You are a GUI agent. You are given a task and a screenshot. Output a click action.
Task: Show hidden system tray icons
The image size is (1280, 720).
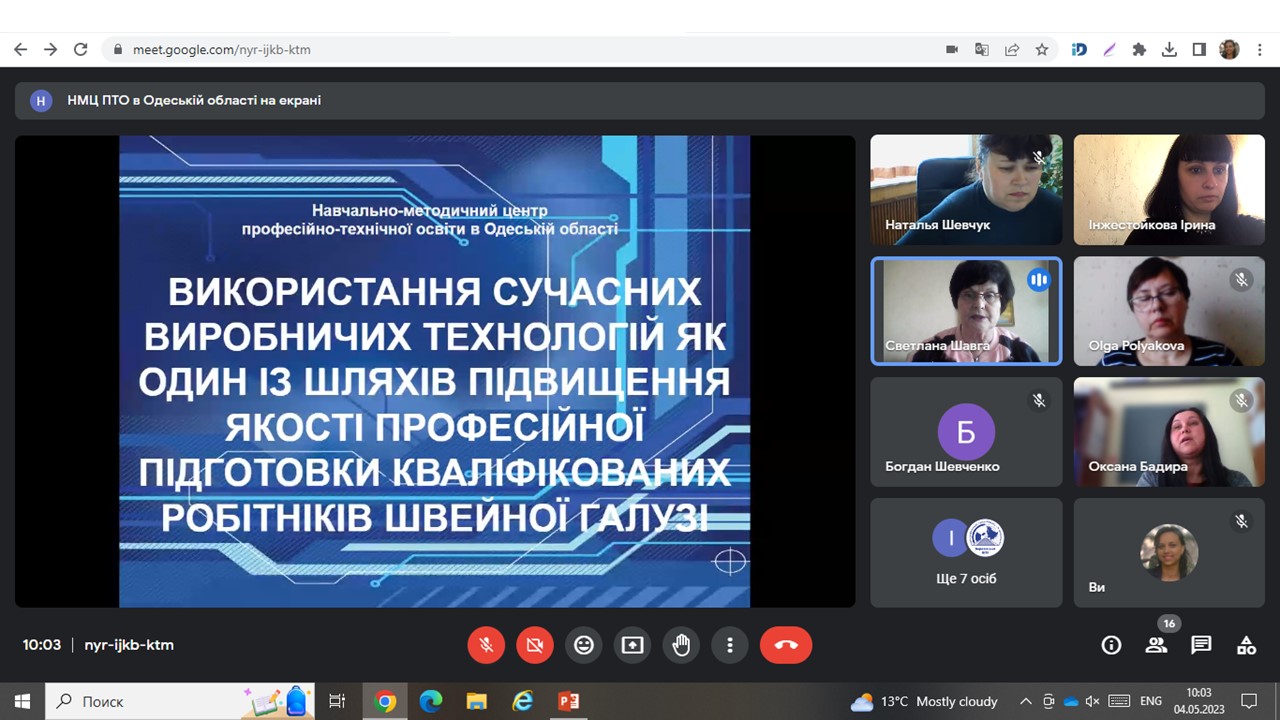[1025, 701]
